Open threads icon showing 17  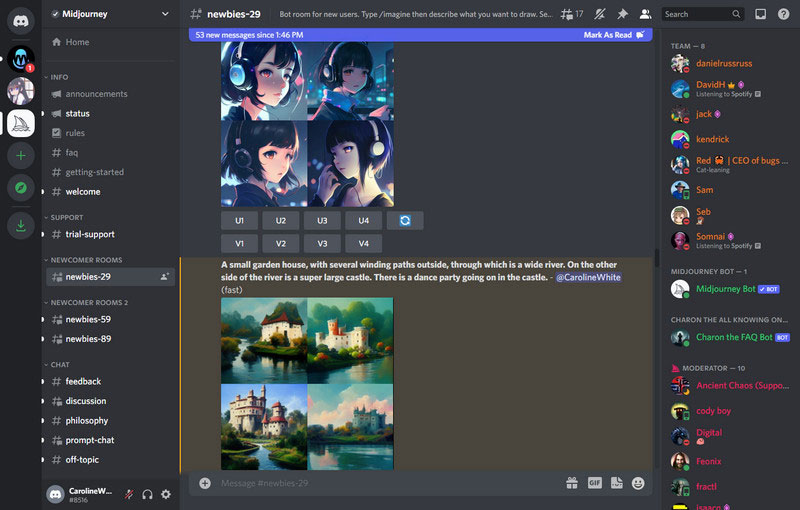pyautogui.click(x=571, y=14)
